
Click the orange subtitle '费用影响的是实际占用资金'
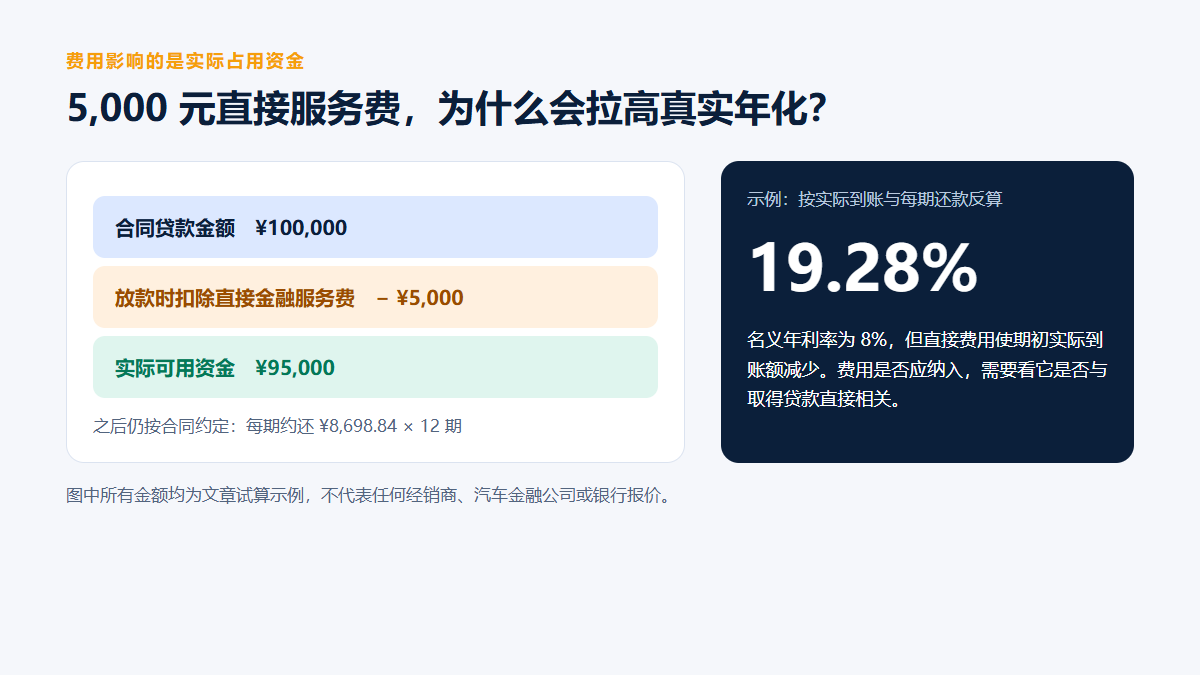point(185,61)
